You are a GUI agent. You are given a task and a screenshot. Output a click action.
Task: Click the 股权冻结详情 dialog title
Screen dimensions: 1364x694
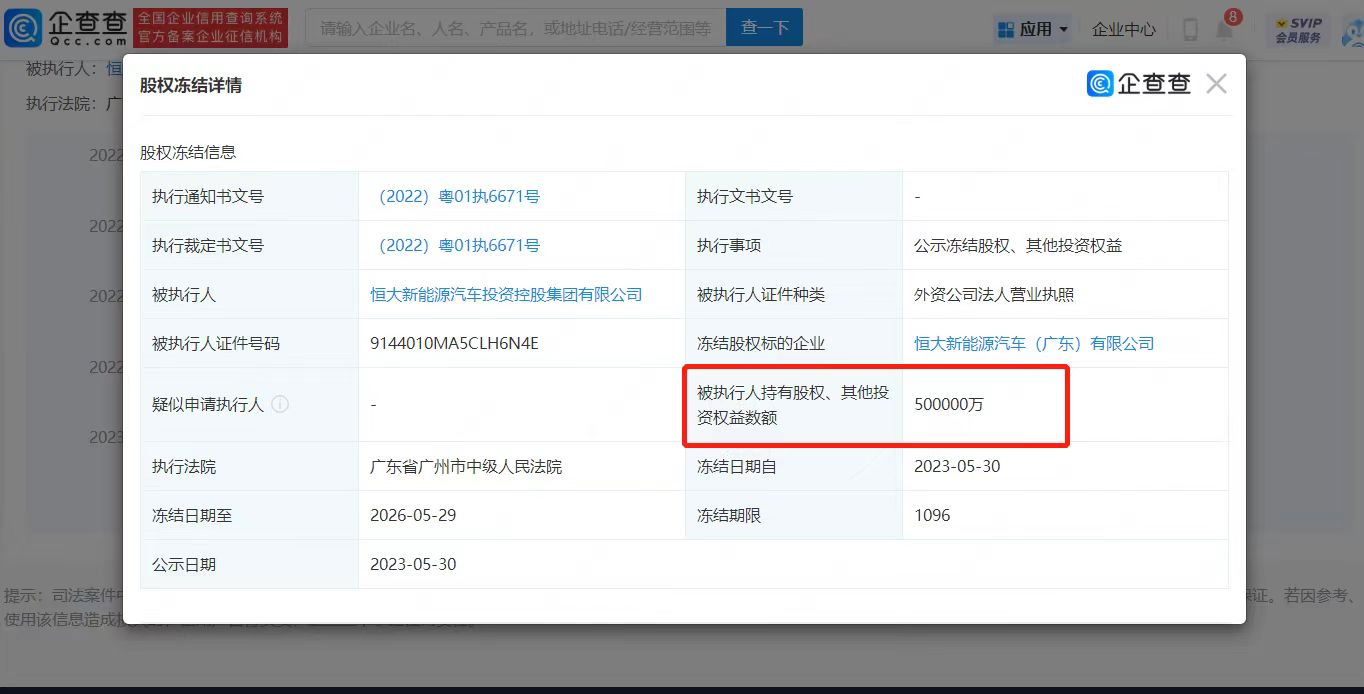191,85
